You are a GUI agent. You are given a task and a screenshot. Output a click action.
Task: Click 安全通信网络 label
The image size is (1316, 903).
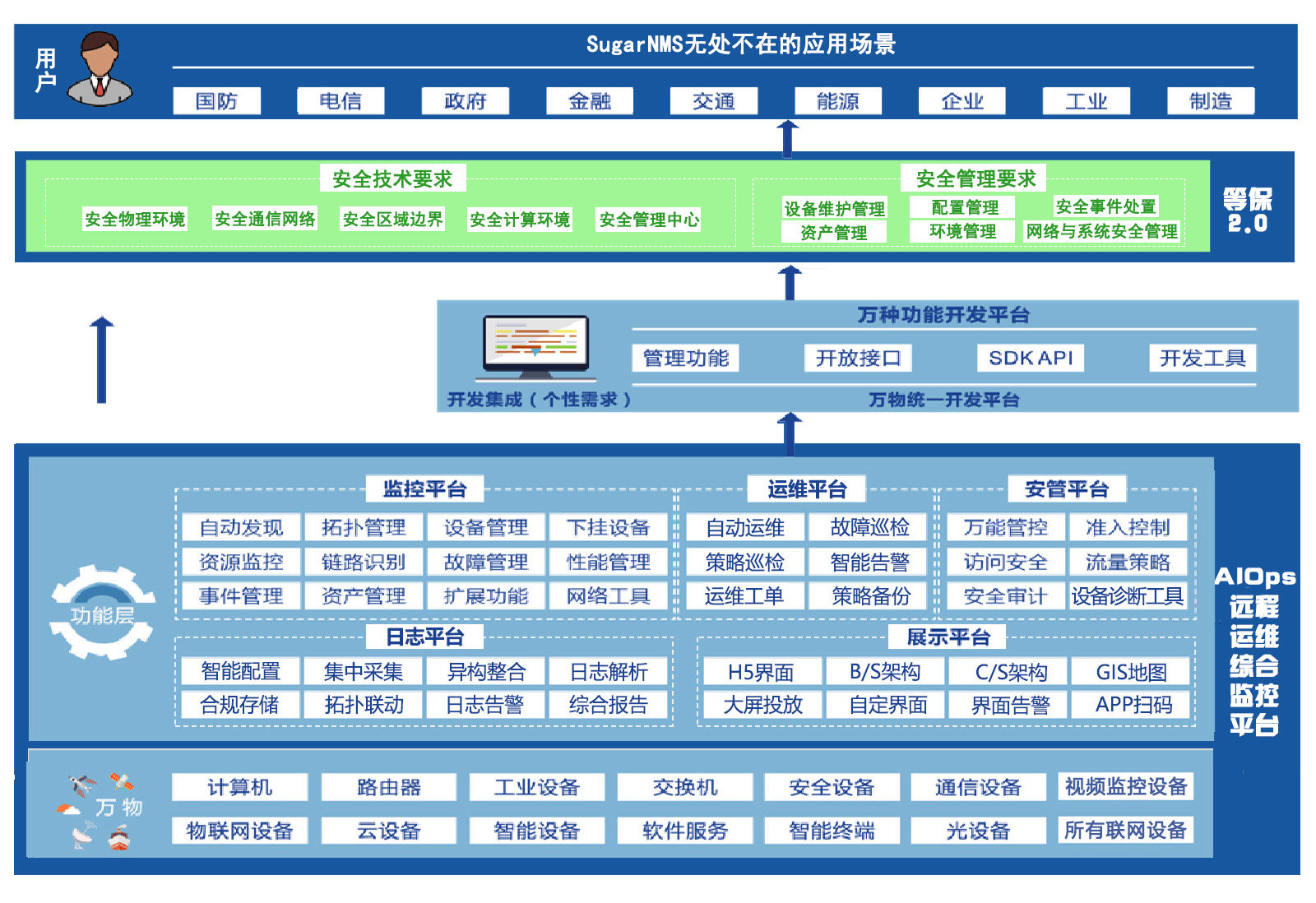tap(265, 219)
